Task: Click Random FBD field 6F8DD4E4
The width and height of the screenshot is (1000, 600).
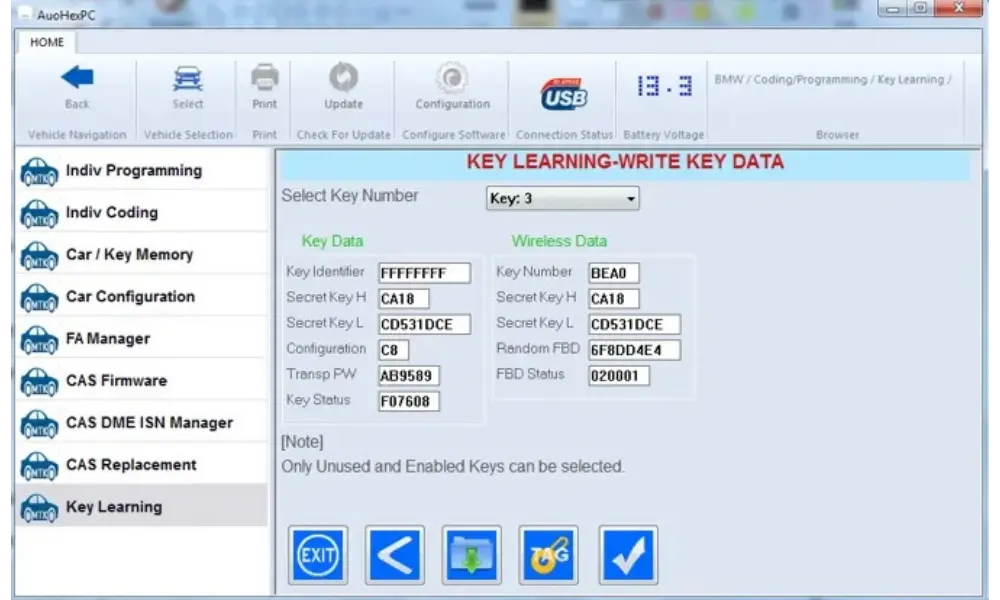Action: coord(634,349)
